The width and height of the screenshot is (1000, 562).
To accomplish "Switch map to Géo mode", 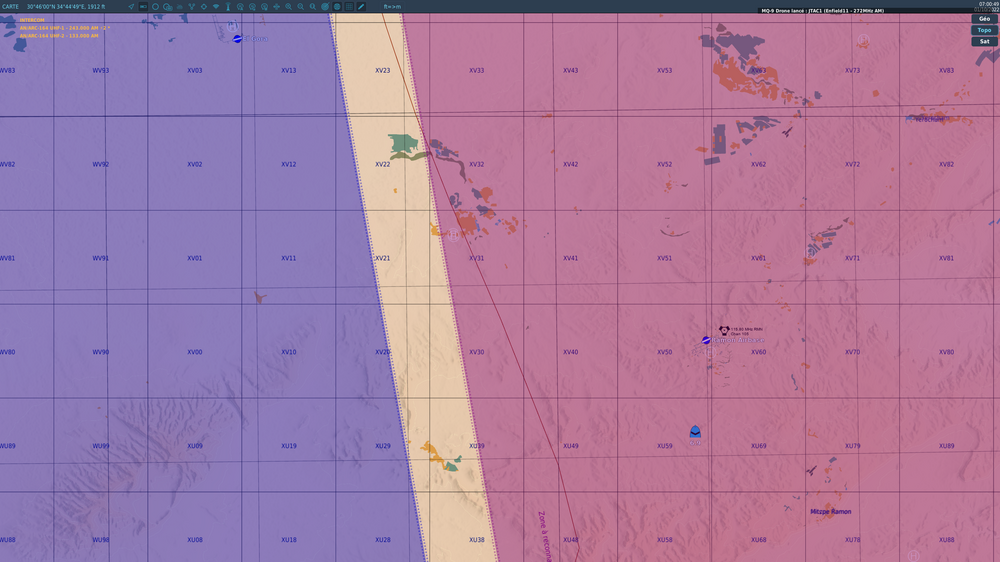I will (984, 18).
